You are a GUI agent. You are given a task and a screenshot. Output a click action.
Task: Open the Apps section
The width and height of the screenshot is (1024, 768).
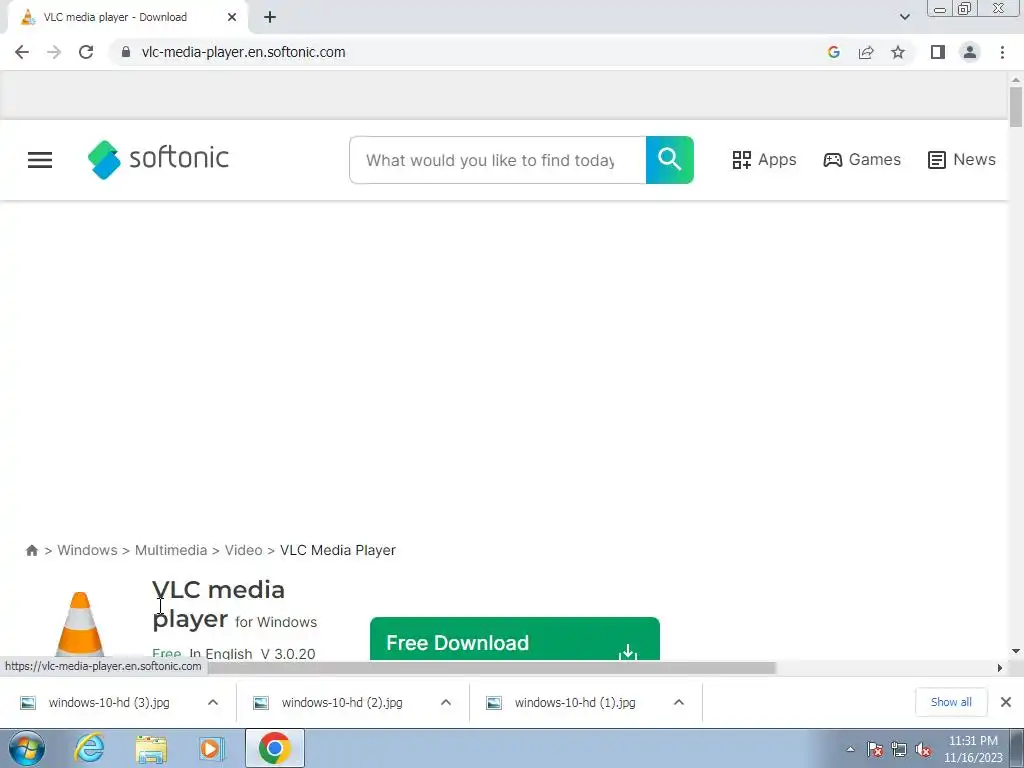click(x=764, y=160)
